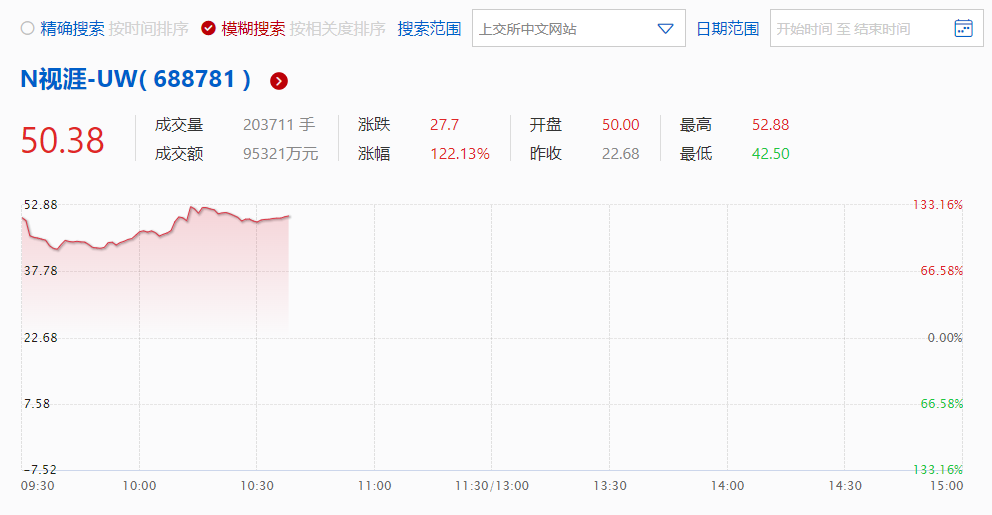This screenshot has width=992, height=515.
Task: Open the N视涯-UW( 688781 ) stock title link
Action: pos(136,80)
